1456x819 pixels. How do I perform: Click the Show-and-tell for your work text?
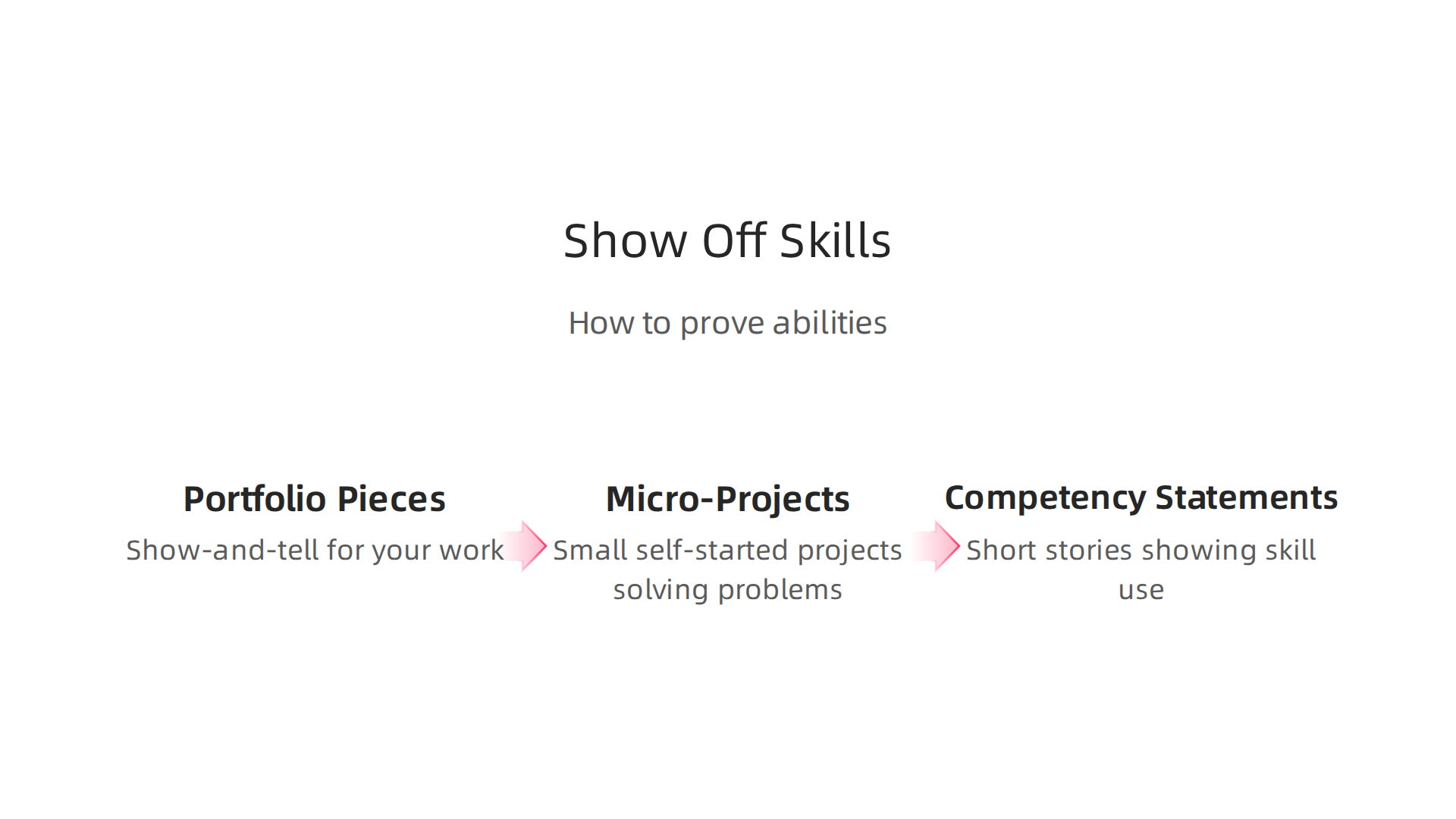[x=315, y=550]
